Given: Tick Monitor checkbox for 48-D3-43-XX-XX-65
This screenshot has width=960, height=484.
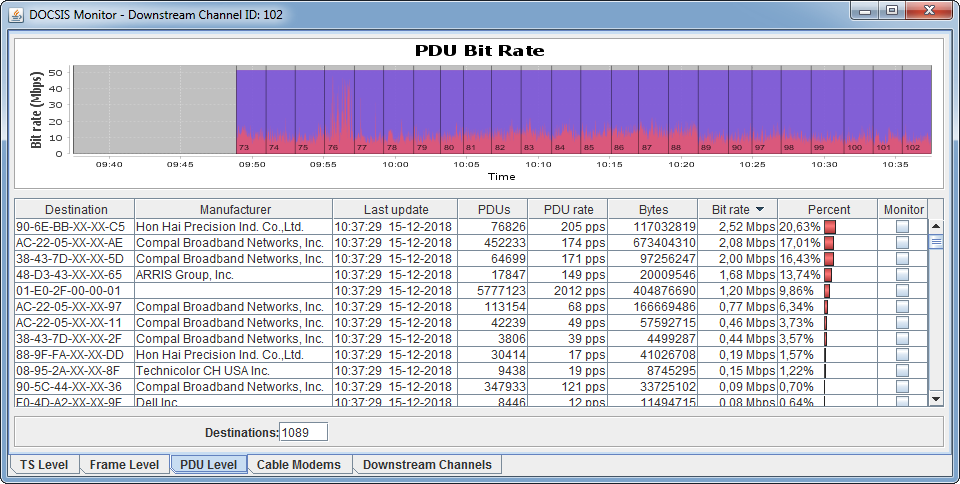Looking at the screenshot, I should [902, 275].
